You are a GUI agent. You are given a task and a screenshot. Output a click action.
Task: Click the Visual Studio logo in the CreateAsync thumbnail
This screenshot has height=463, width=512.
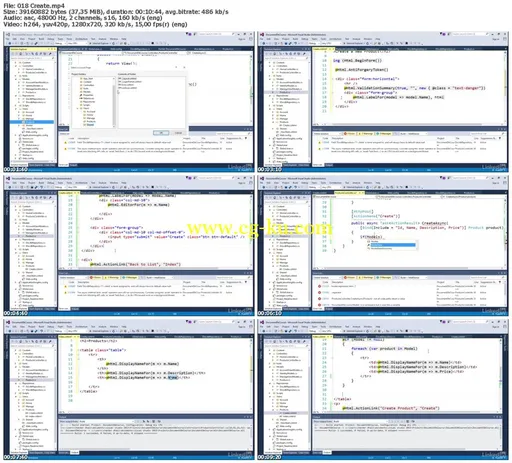click(x=262, y=178)
